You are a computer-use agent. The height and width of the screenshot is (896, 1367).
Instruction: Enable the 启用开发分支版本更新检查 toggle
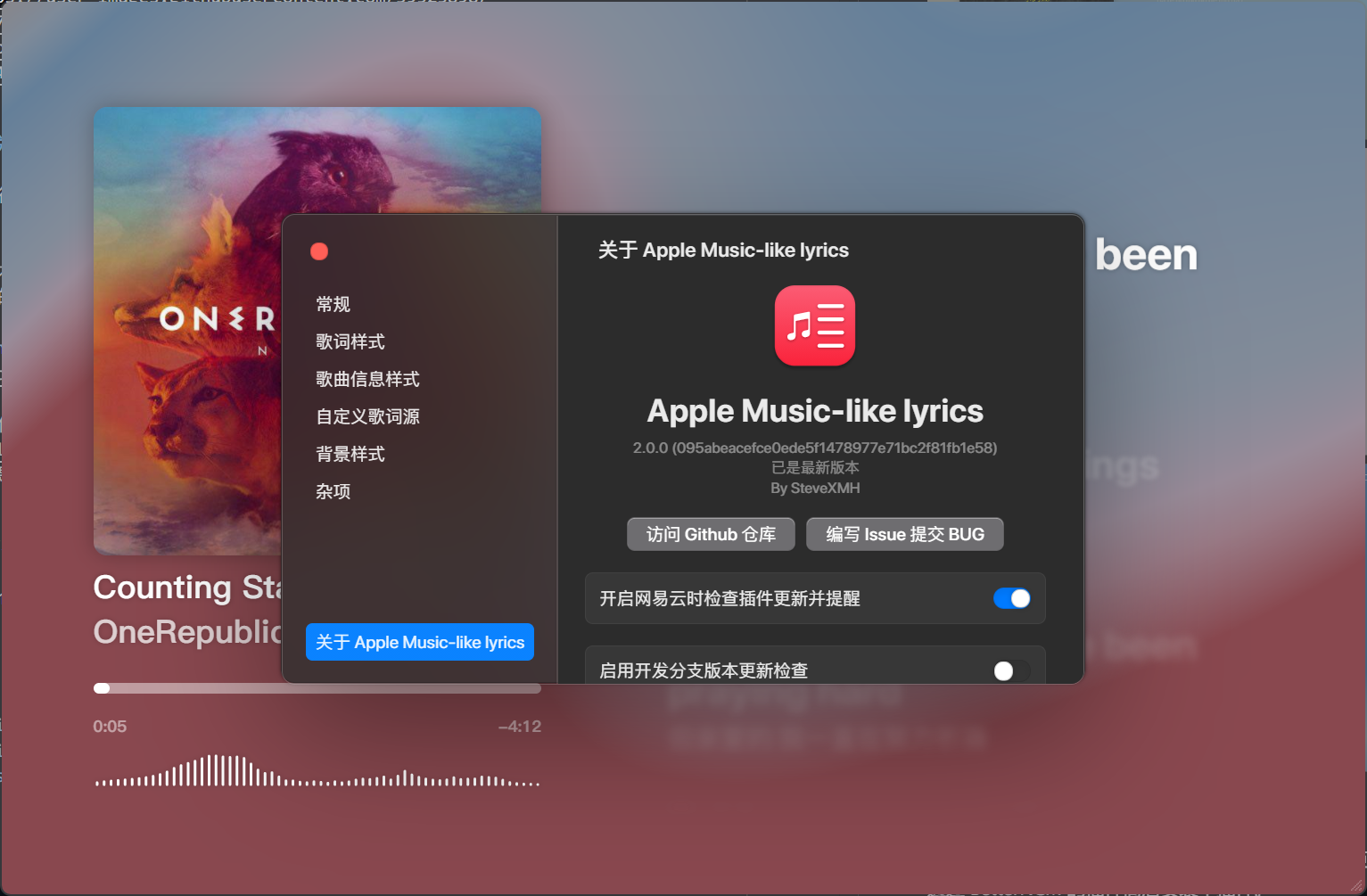[x=1010, y=670]
